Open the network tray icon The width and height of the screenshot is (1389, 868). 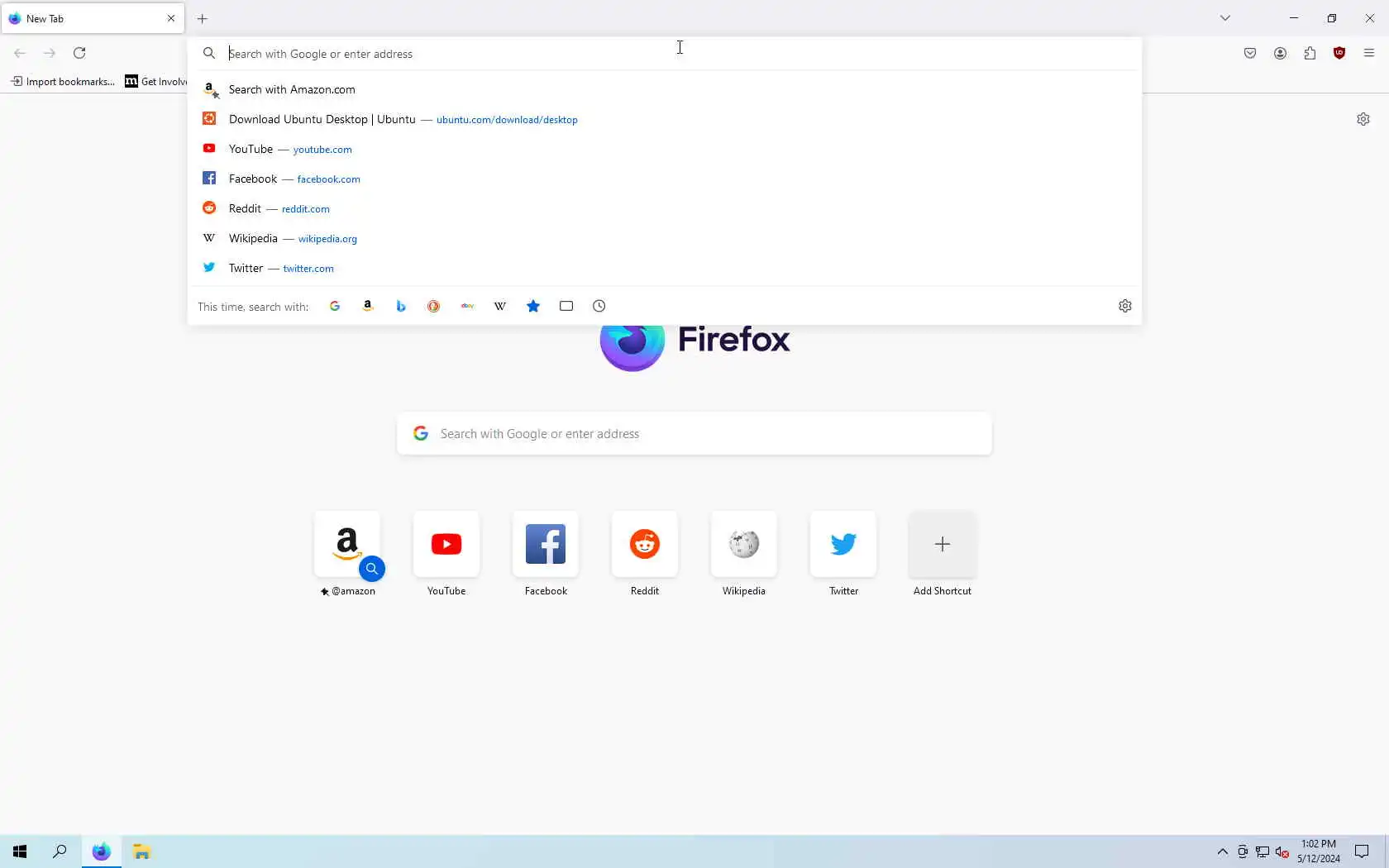coord(1262,851)
